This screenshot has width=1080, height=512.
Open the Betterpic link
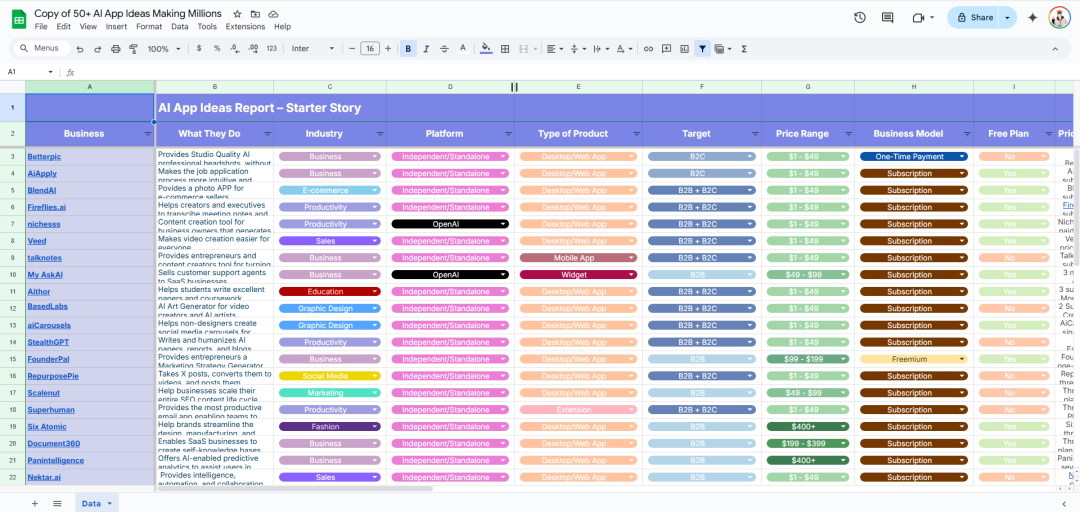click(x=44, y=156)
